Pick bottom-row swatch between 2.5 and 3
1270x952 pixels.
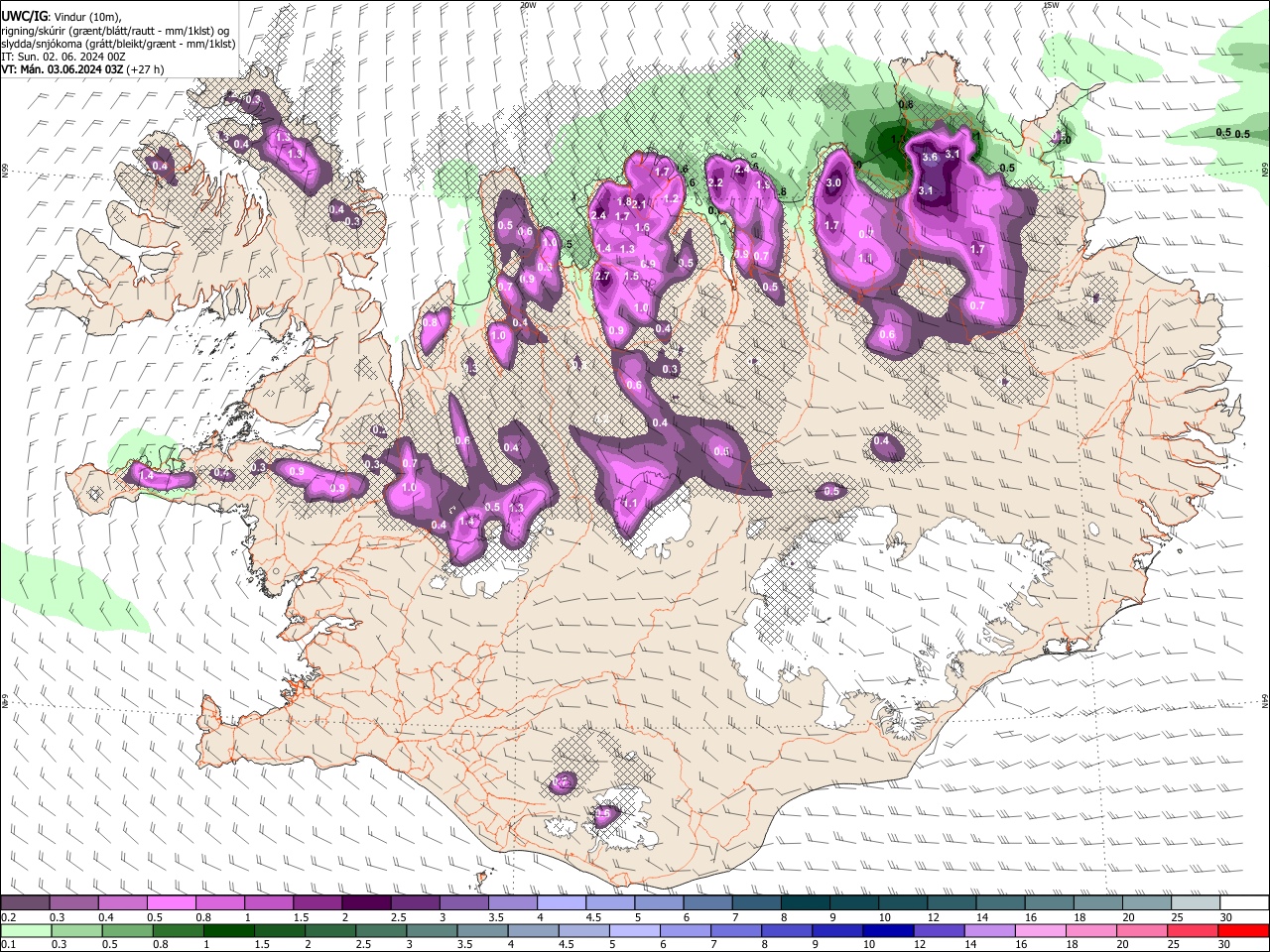coord(381,930)
